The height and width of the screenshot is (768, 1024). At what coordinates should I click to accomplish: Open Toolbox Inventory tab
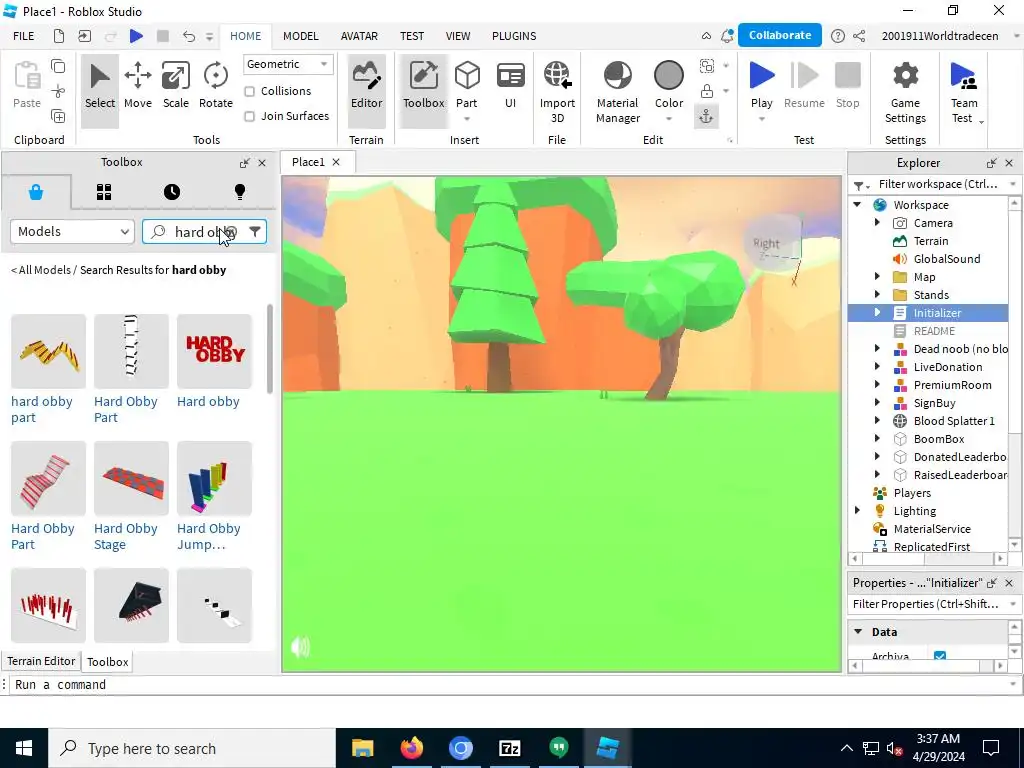[x=104, y=192]
